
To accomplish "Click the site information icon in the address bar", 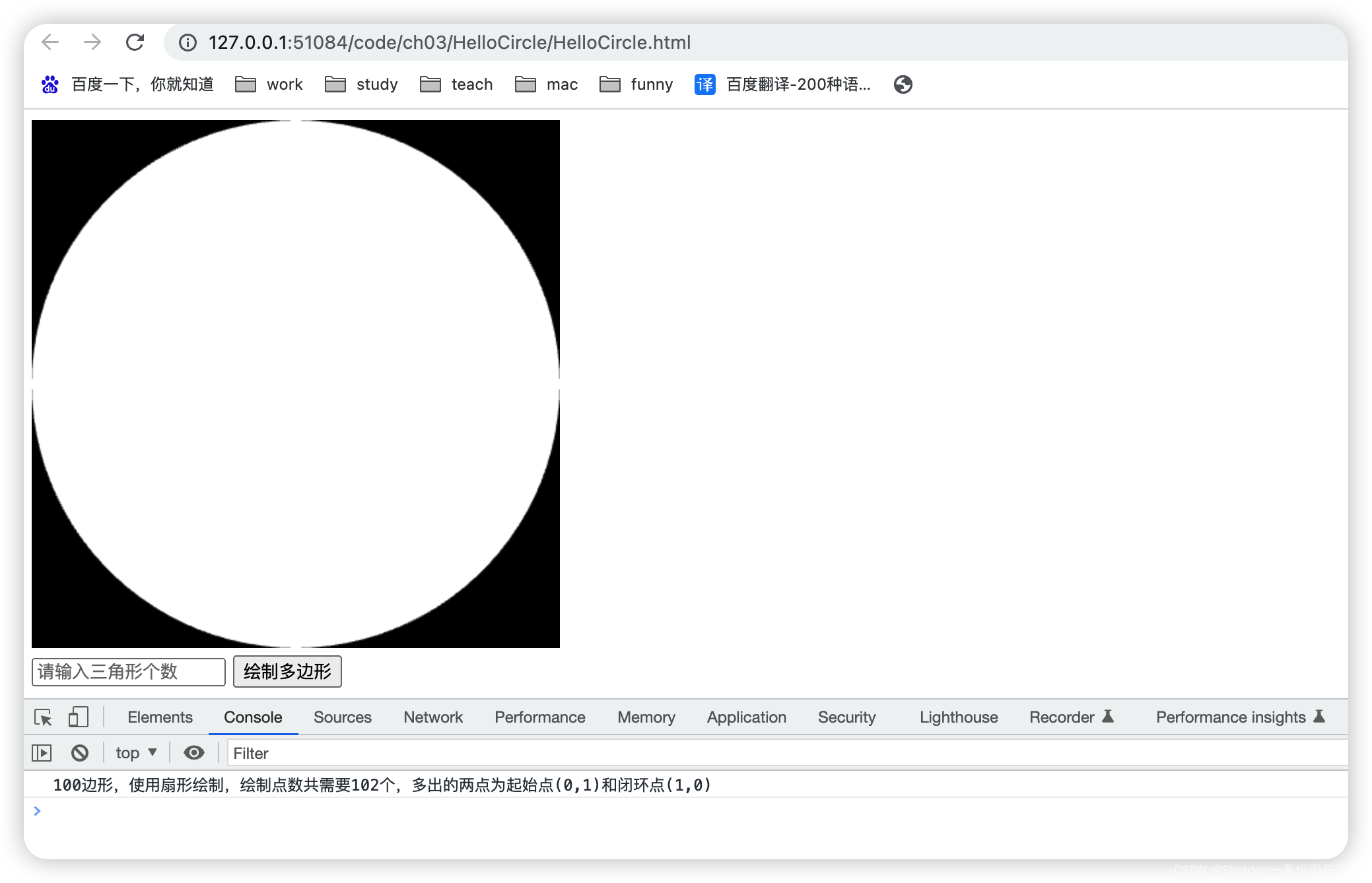I will [x=188, y=43].
